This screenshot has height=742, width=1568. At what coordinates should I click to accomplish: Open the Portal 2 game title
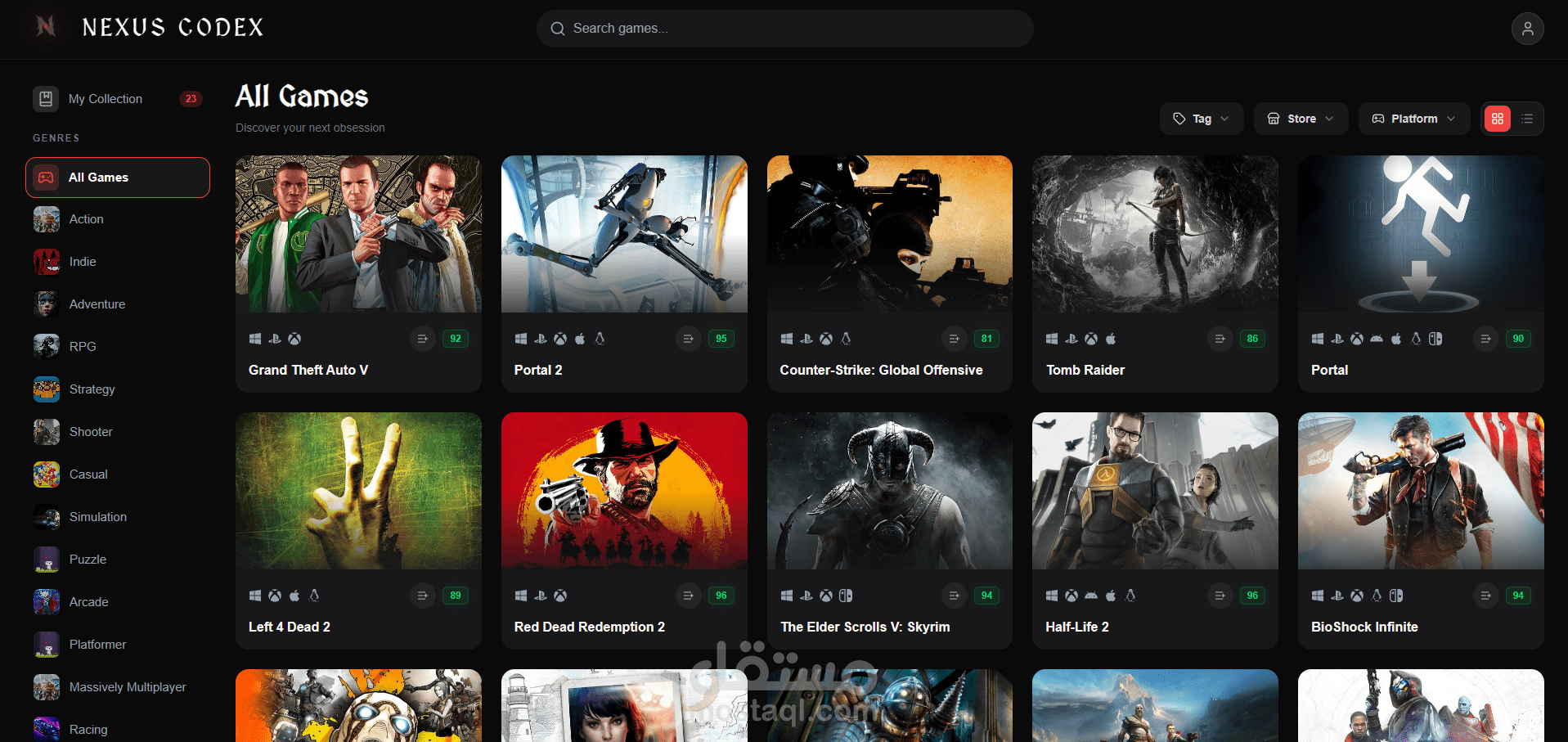tap(538, 370)
